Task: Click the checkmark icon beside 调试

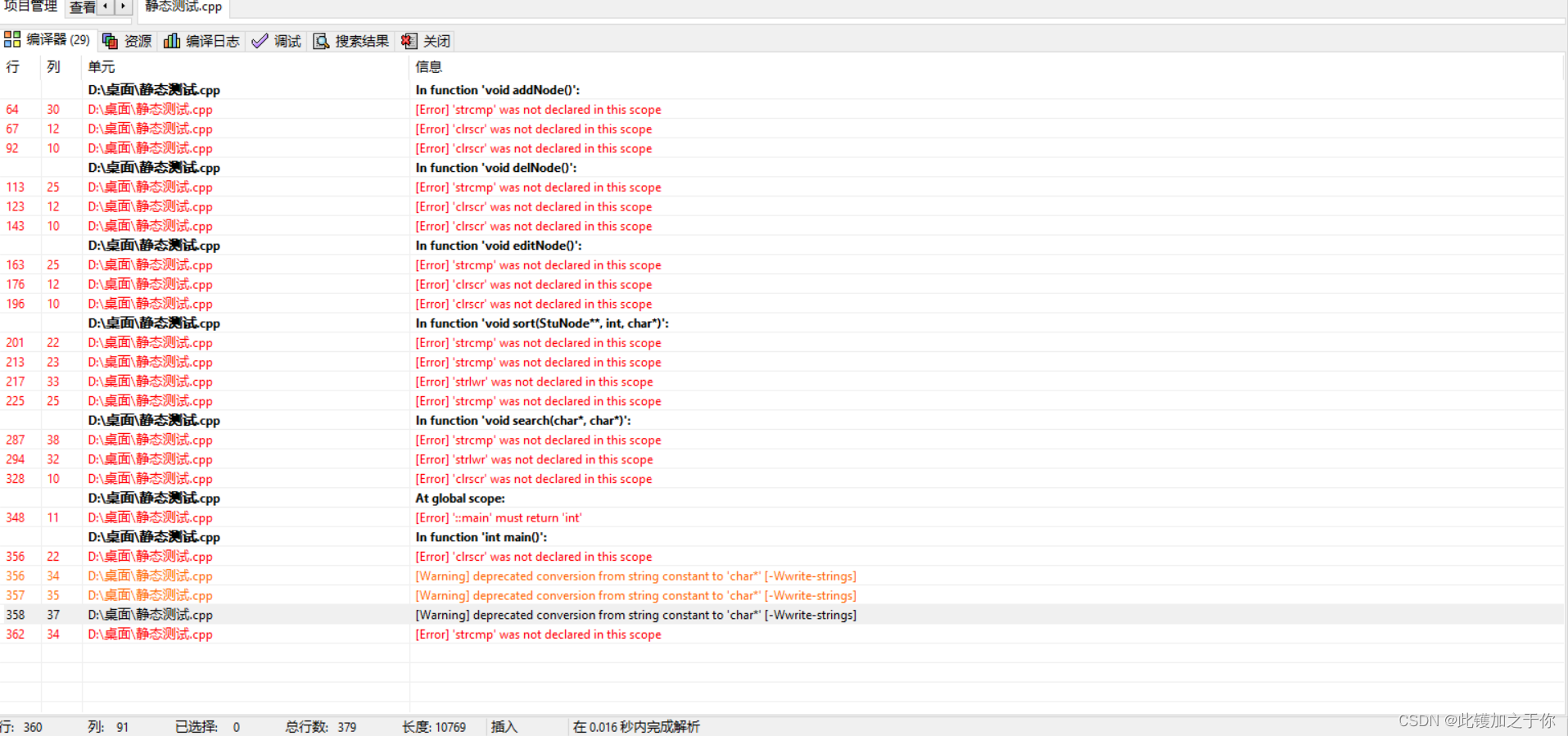Action: [x=260, y=41]
